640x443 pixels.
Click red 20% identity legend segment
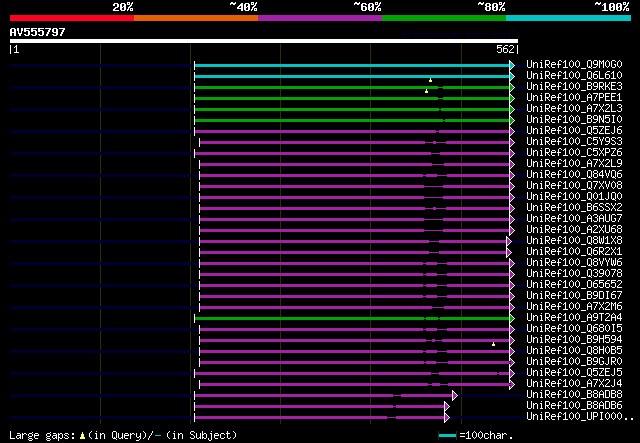[72, 18]
